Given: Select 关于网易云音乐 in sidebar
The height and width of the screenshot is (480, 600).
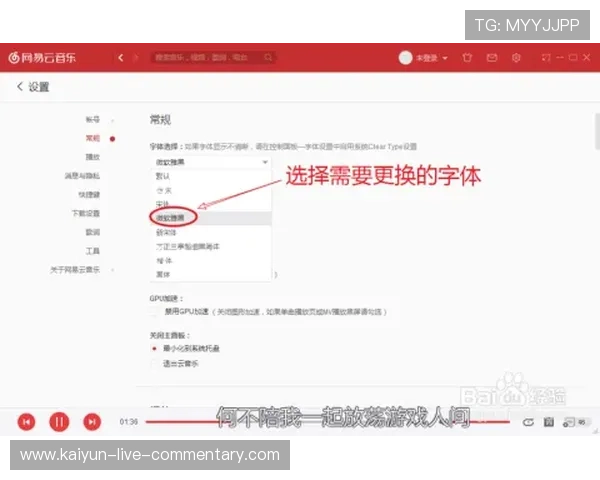Looking at the screenshot, I should (x=75, y=269).
